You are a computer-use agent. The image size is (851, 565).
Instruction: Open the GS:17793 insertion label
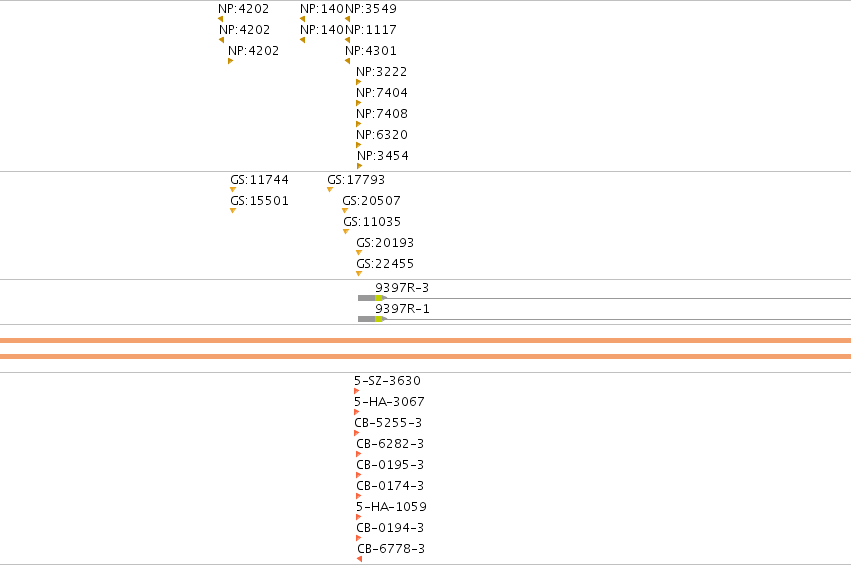coord(356,180)
